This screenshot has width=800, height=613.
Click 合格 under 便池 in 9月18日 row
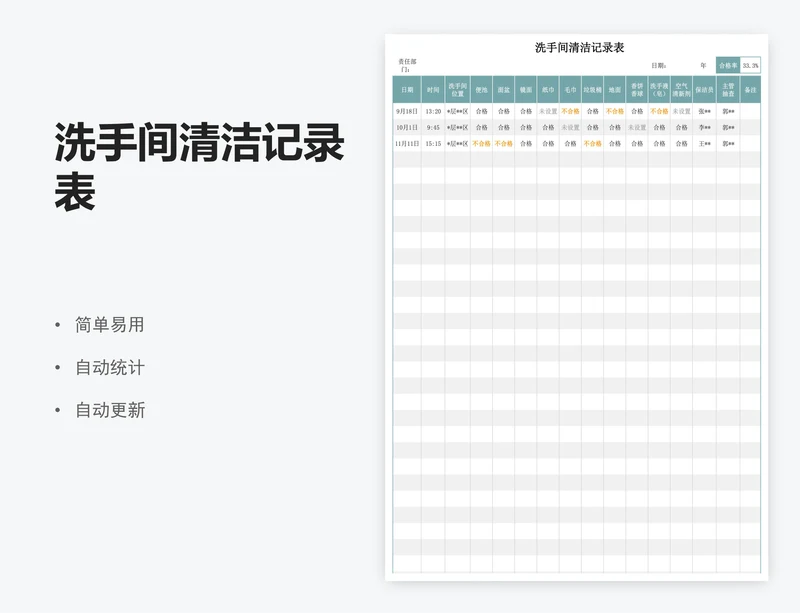click(482, 111)
